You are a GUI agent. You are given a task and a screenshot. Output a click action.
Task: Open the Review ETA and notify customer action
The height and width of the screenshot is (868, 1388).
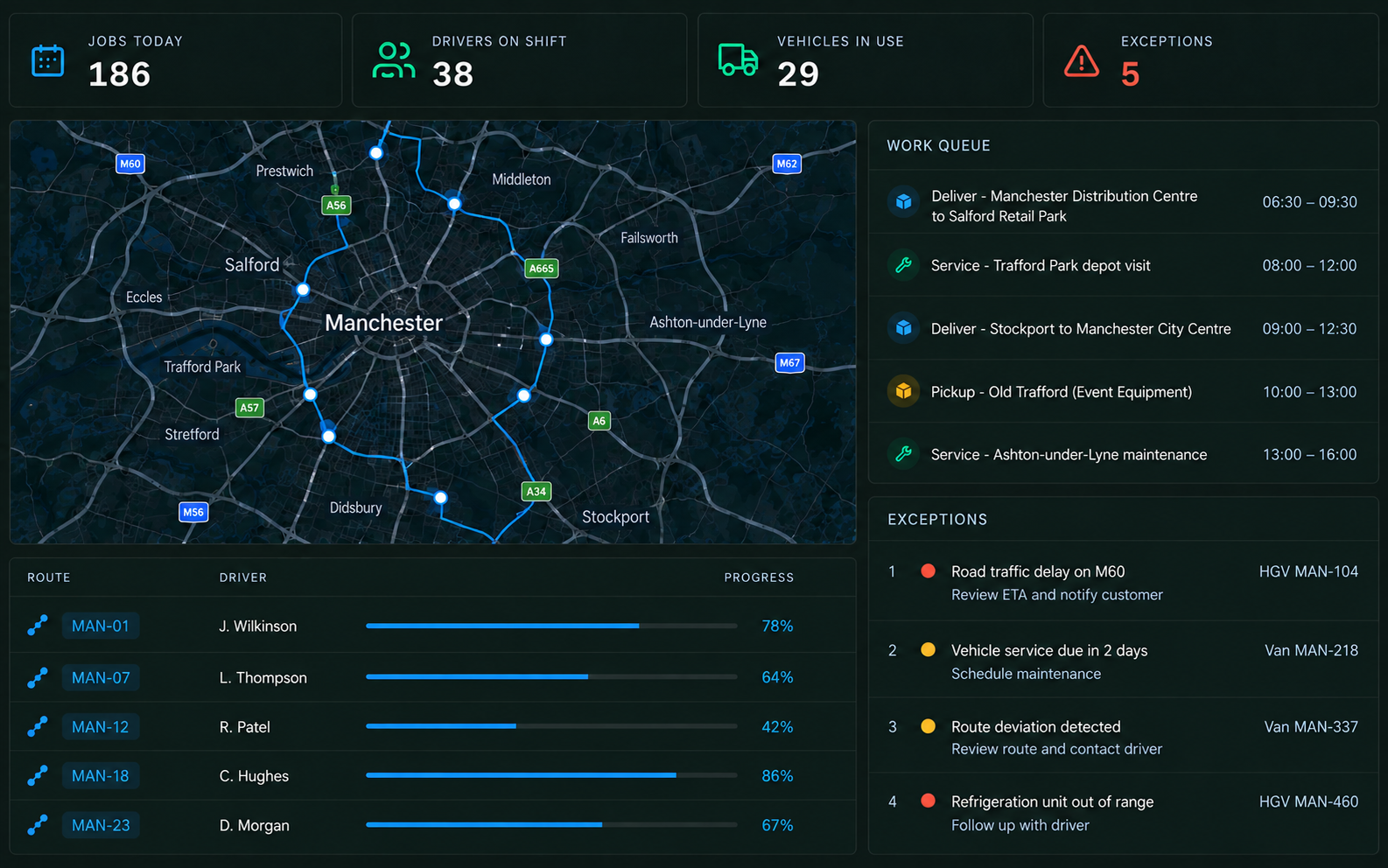(1057, 595)
